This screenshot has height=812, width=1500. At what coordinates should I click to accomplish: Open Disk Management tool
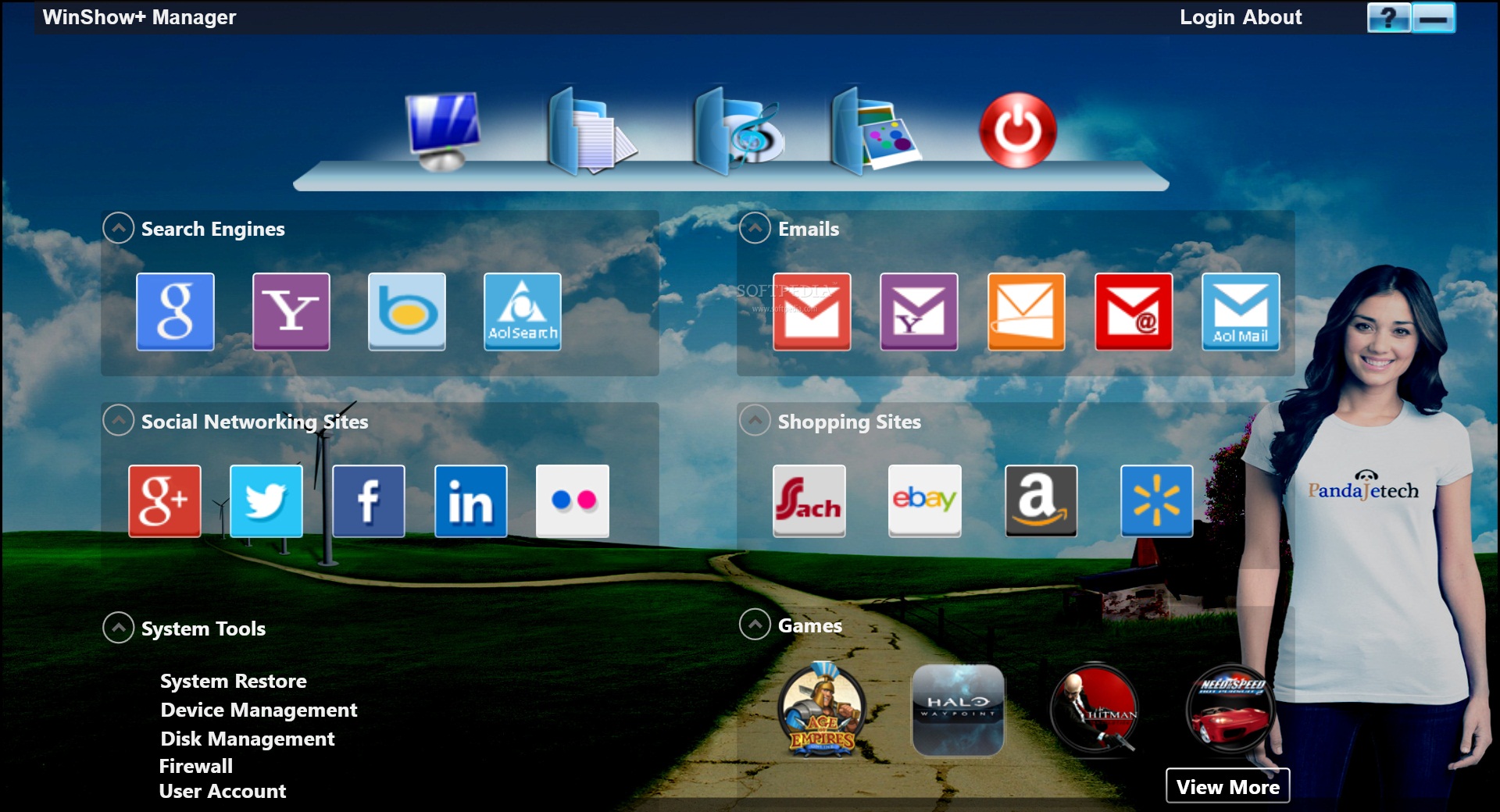point(248,739)
